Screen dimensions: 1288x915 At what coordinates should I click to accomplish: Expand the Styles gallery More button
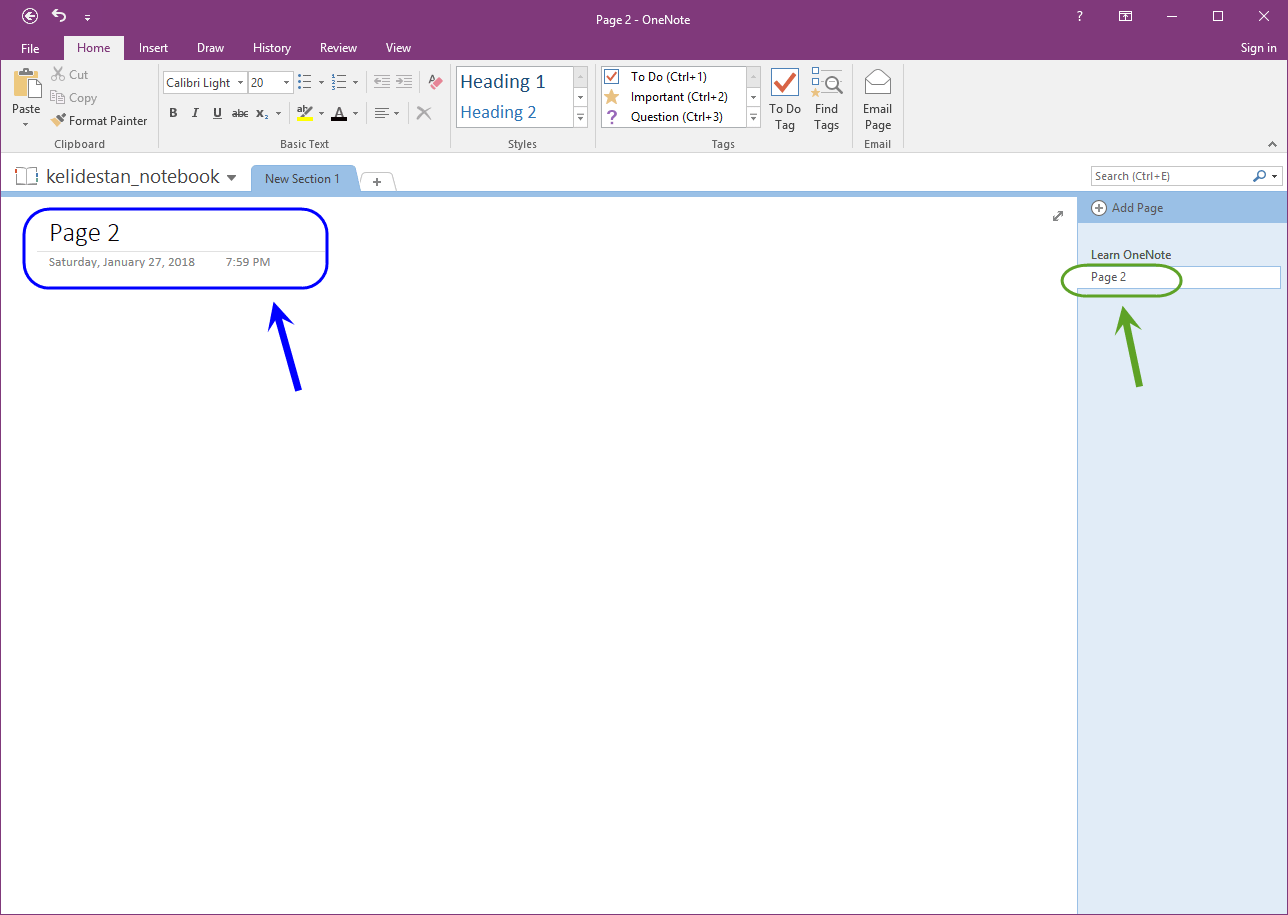(x=580, y=117)
